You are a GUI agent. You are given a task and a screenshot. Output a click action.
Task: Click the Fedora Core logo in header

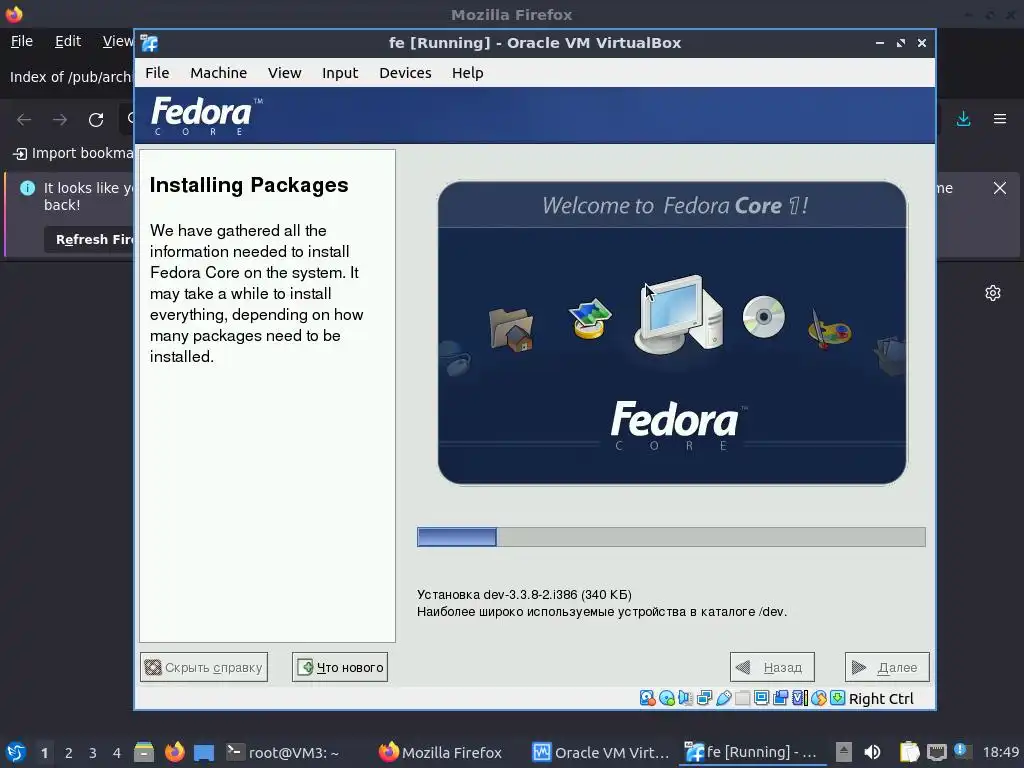point(206,116)
